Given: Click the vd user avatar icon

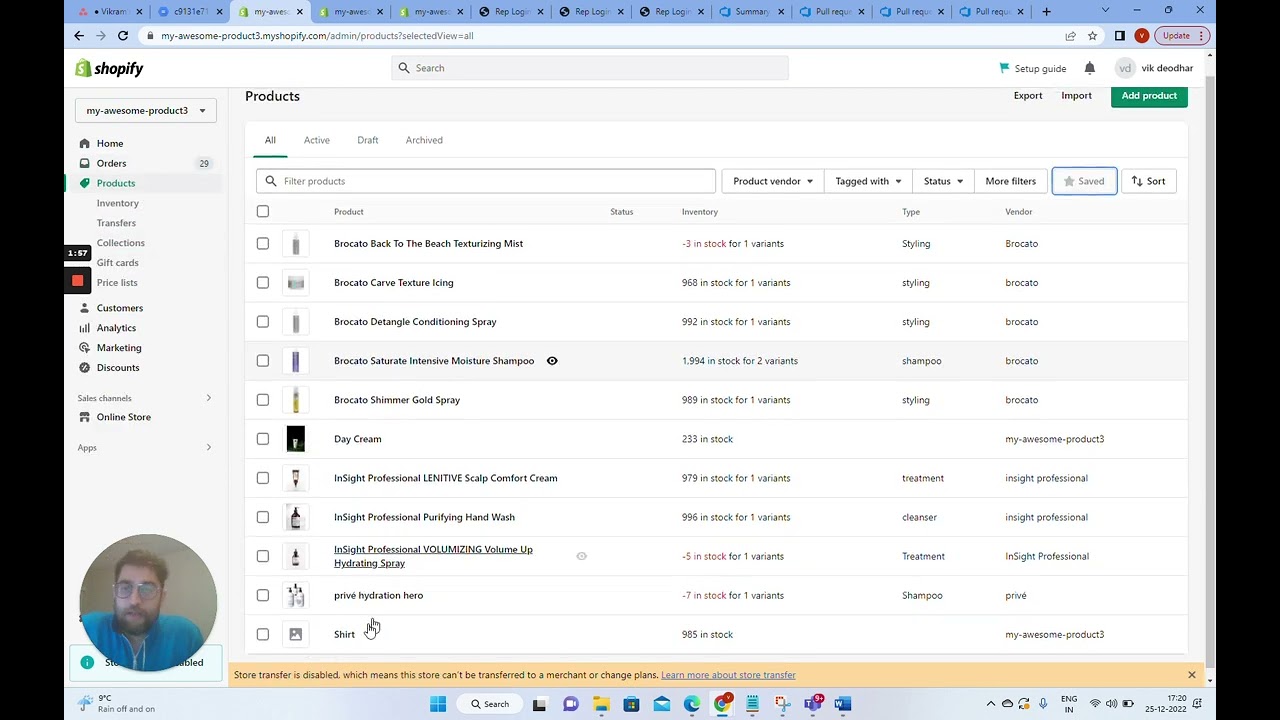Looking at the screenshot, I should click(1125, 68).
